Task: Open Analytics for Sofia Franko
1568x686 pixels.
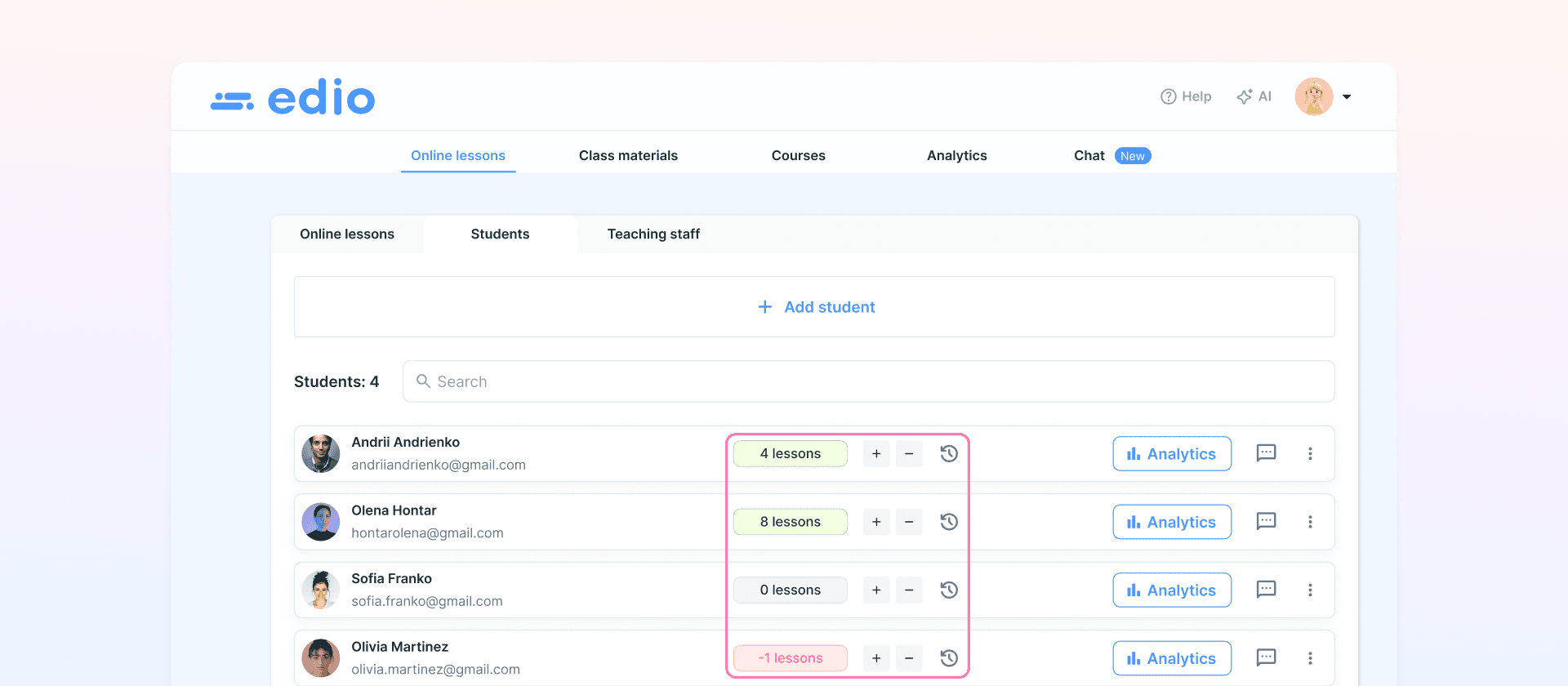Action: pos(1172,590)
